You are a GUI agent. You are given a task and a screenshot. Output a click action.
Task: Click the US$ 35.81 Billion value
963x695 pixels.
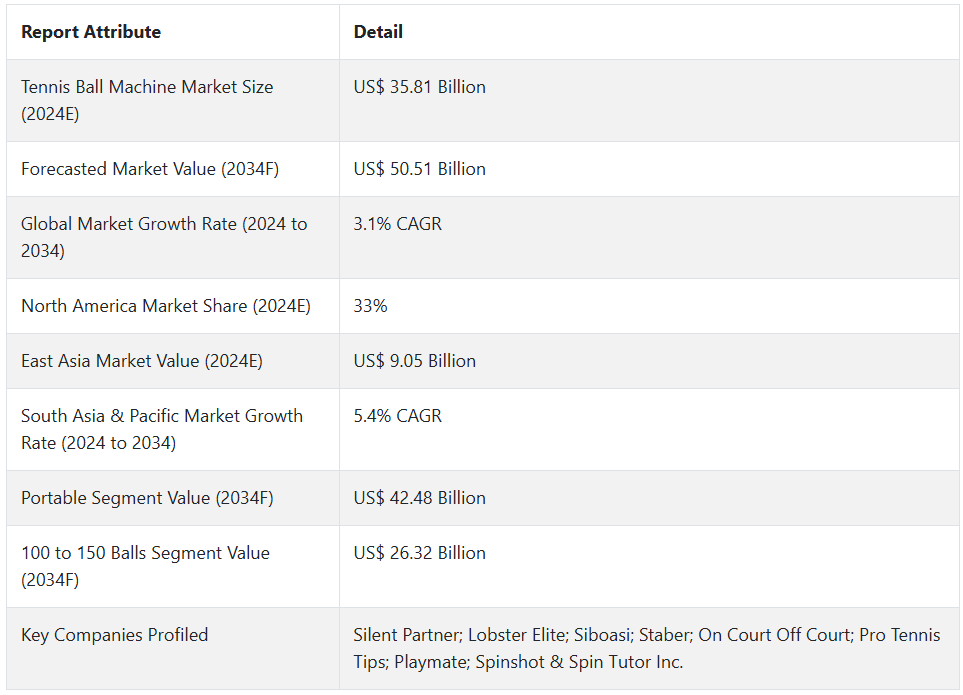pos(419,87)
